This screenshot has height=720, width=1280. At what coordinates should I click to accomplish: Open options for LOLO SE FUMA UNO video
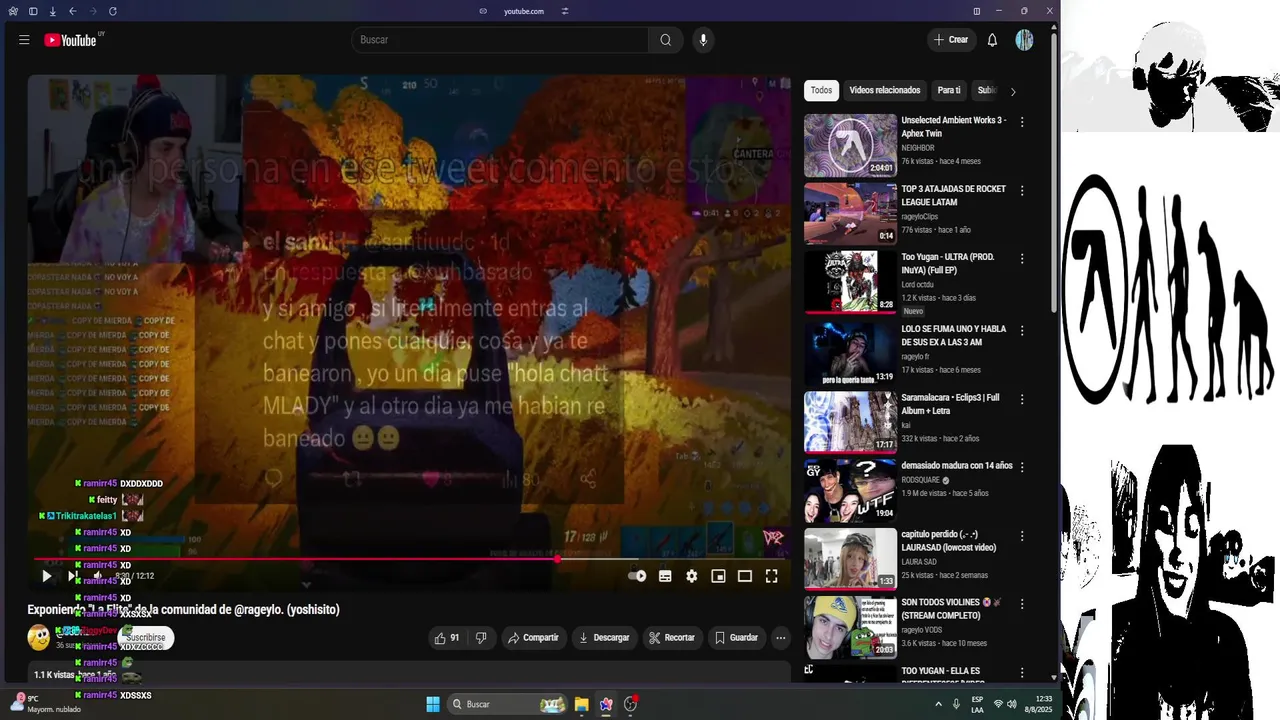1022,330
